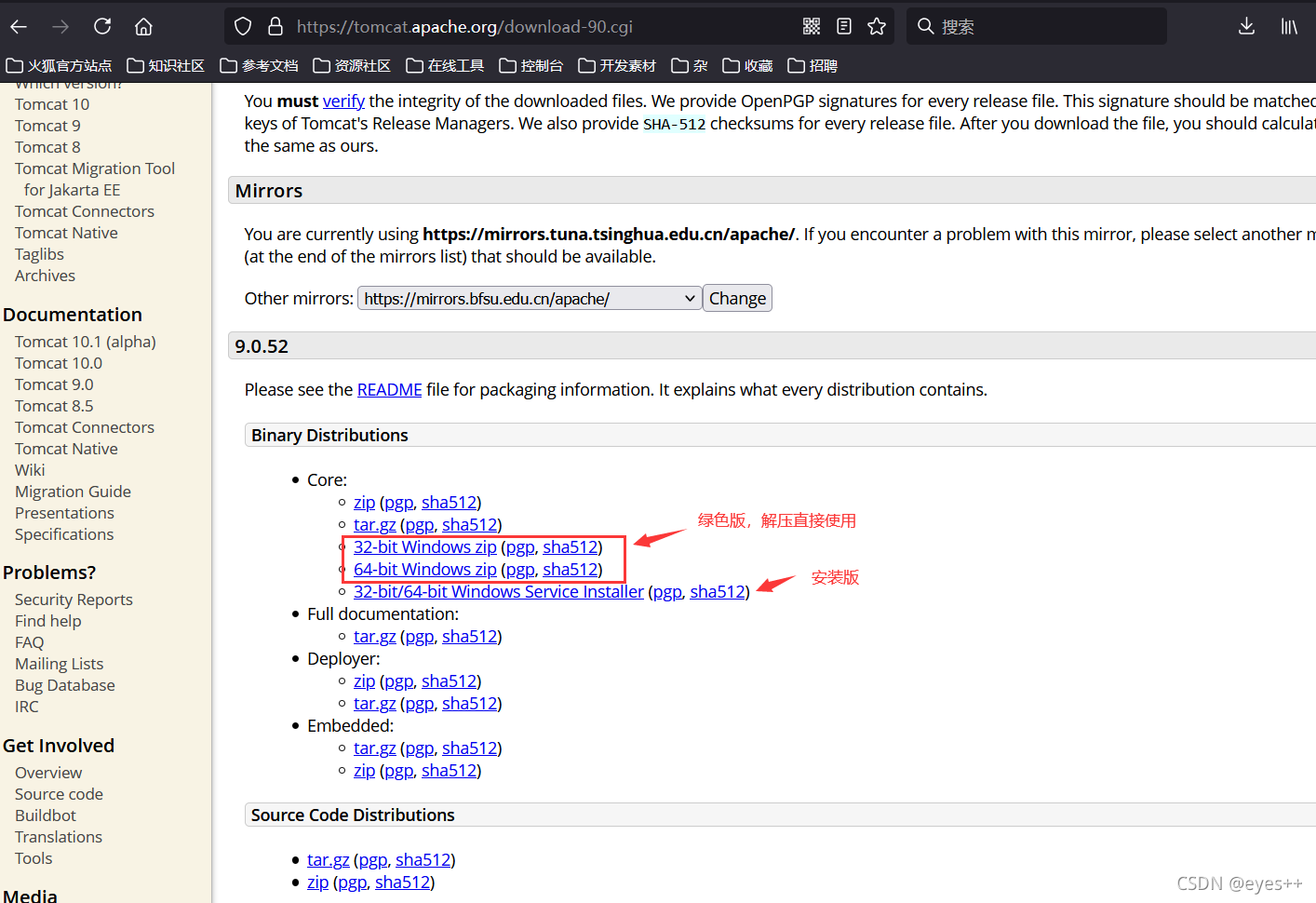Open Taglibs sidebar link
This screenshot has height=903, width=1316.
point(39,254)
